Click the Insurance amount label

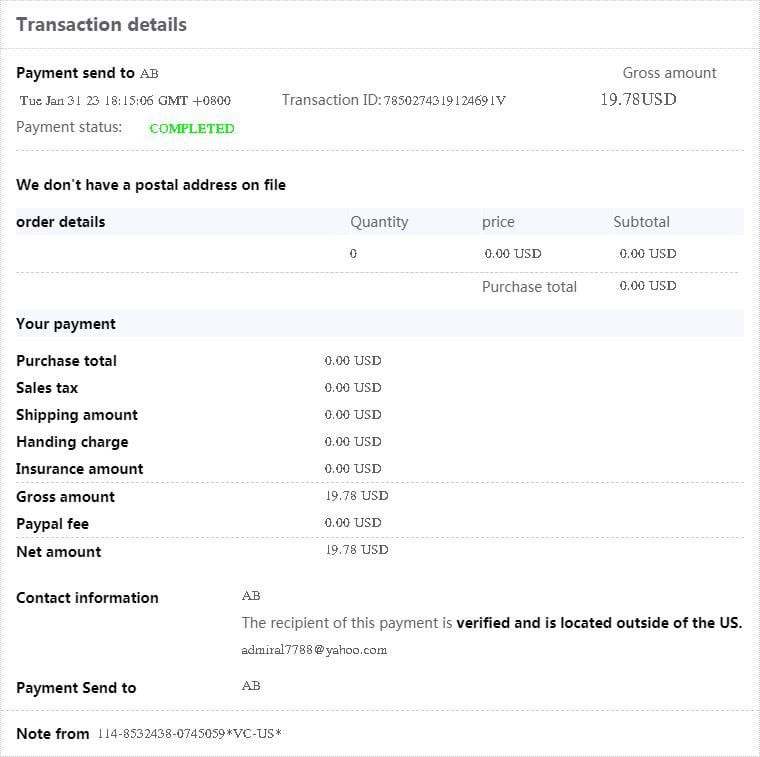80,469
